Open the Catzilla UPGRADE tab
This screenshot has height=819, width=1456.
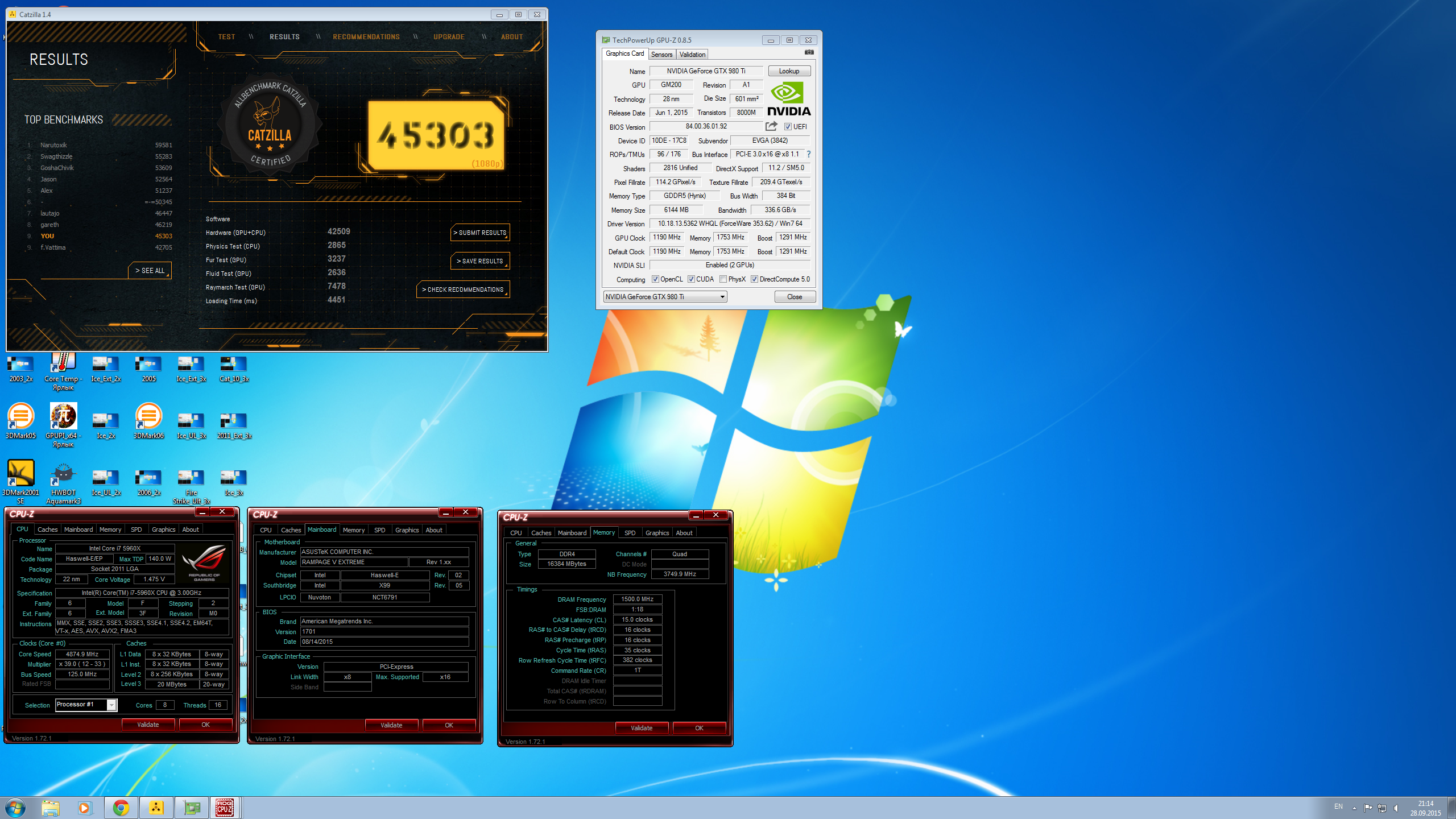click(449, 37)
